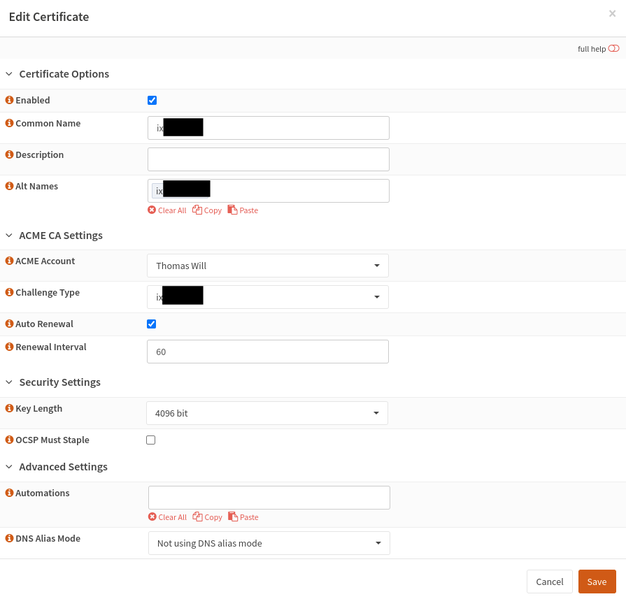Click the info icon next to Renewal Interval
Image resolution: width=626 pixels, height=599 pixels.
[x=10, y=348]
